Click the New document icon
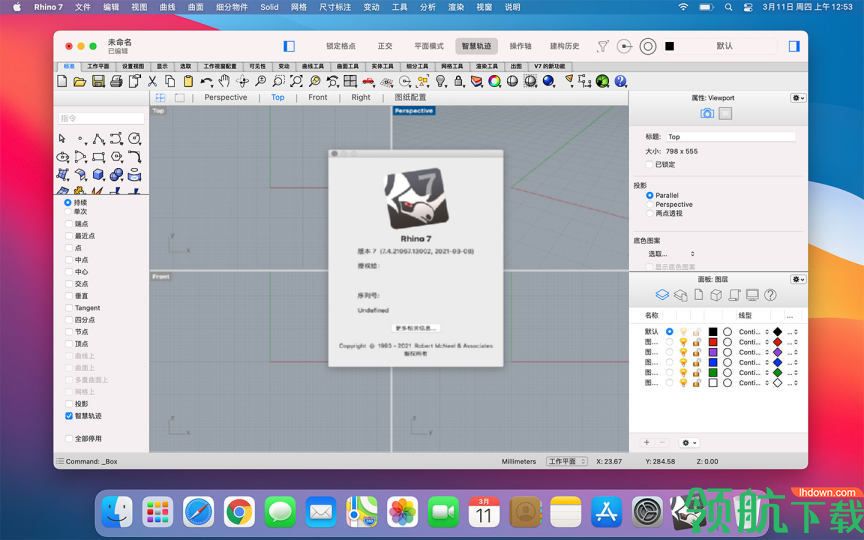 click(62, 82)
